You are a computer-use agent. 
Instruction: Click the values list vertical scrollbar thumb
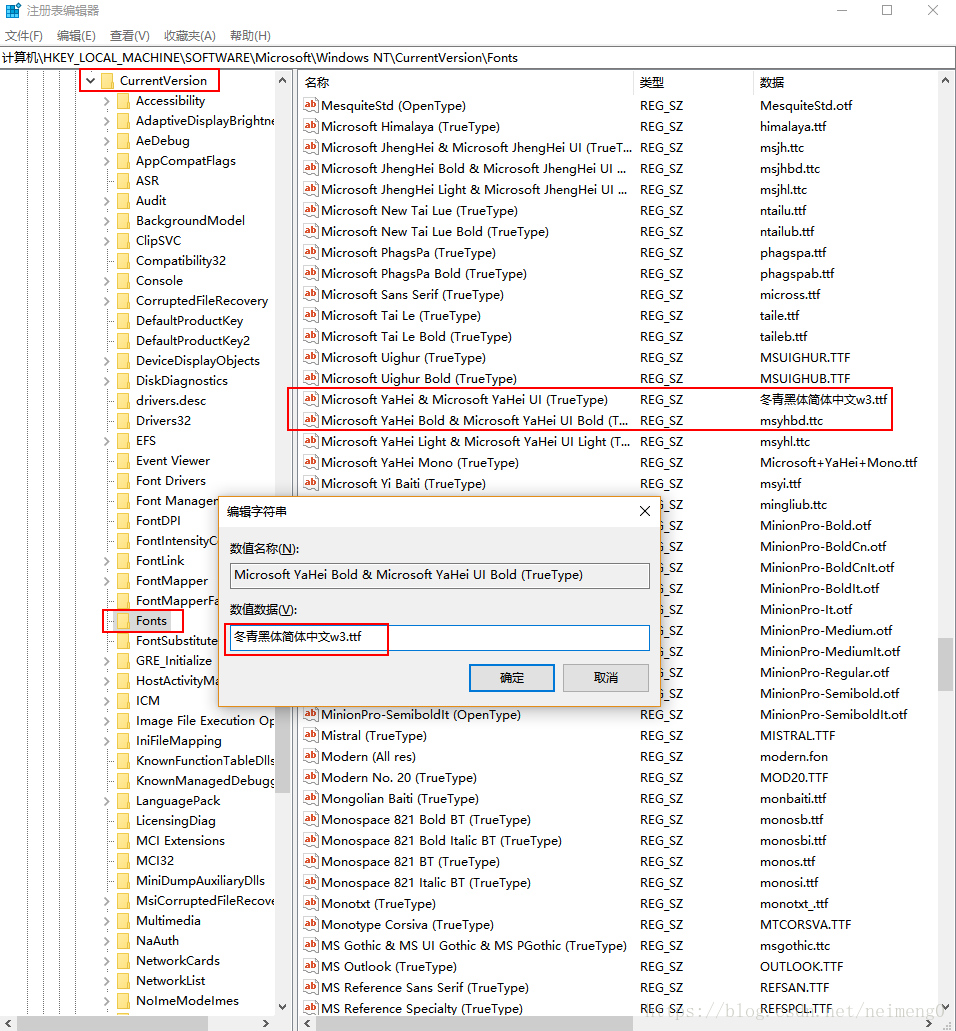click(x=945, y=664)
